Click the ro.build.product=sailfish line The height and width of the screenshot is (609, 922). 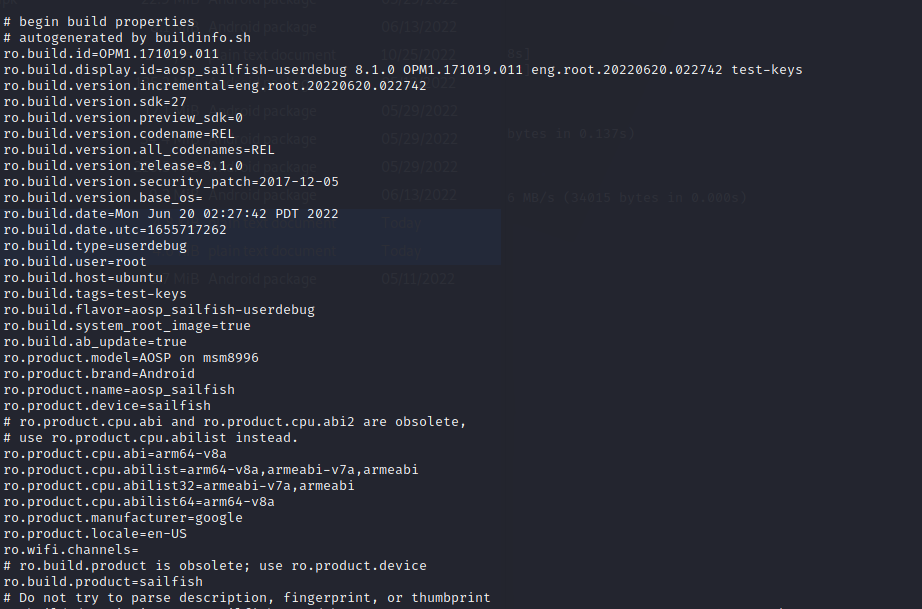[x=103, y=581]
